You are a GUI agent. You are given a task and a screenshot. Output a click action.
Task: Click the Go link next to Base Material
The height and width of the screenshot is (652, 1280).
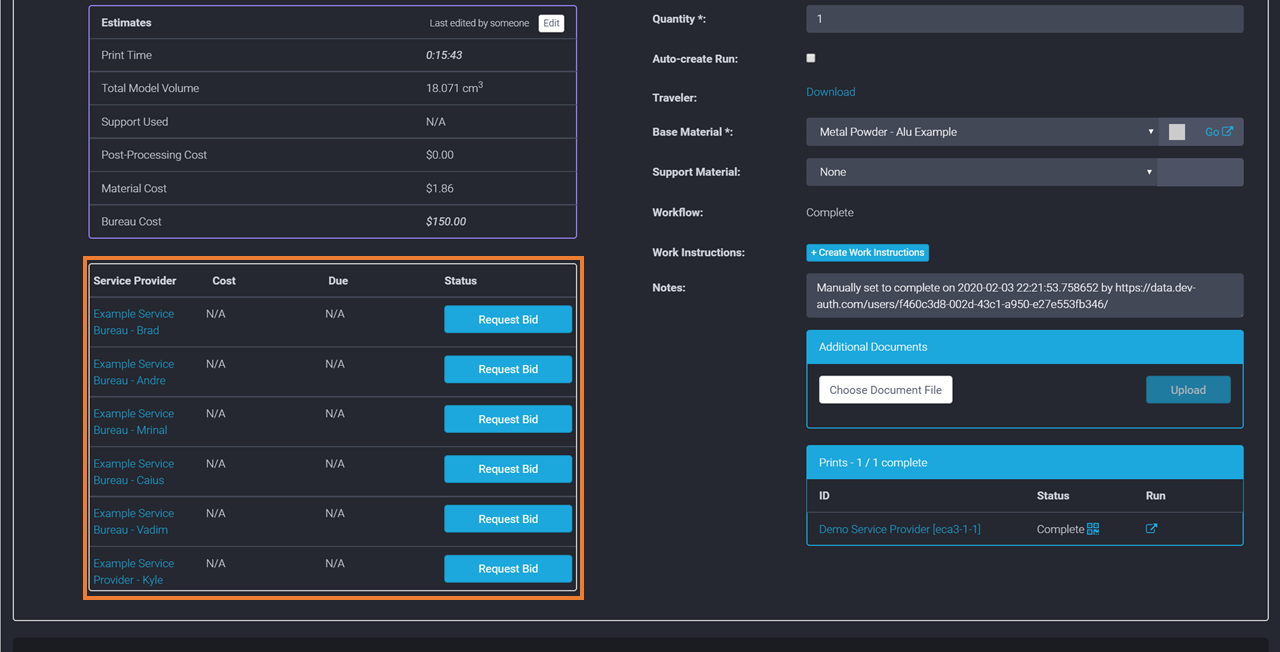click(1218, 132)
